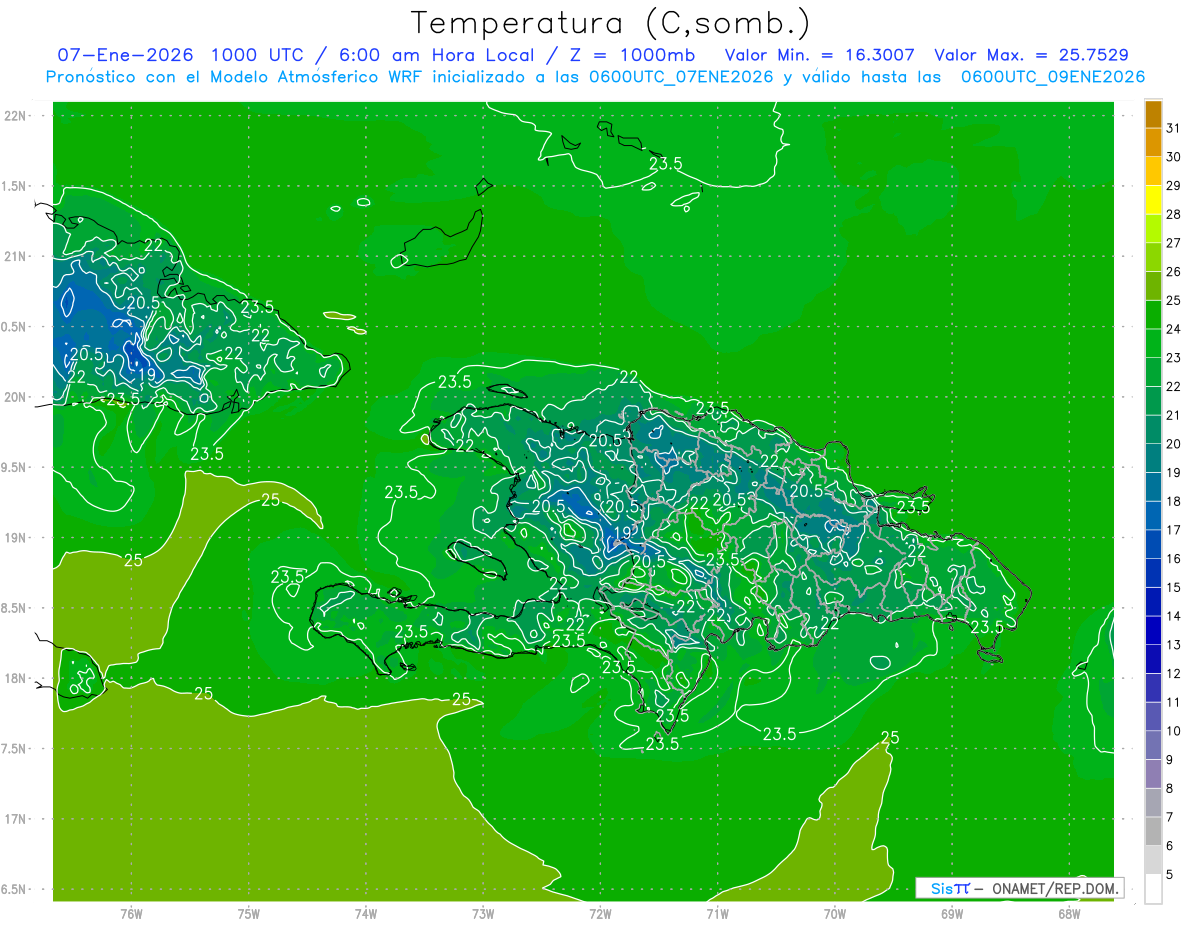Screen dimensions: 1200x927
Task: Click the "20N" latitude axis label
Action: coord(15,397)
